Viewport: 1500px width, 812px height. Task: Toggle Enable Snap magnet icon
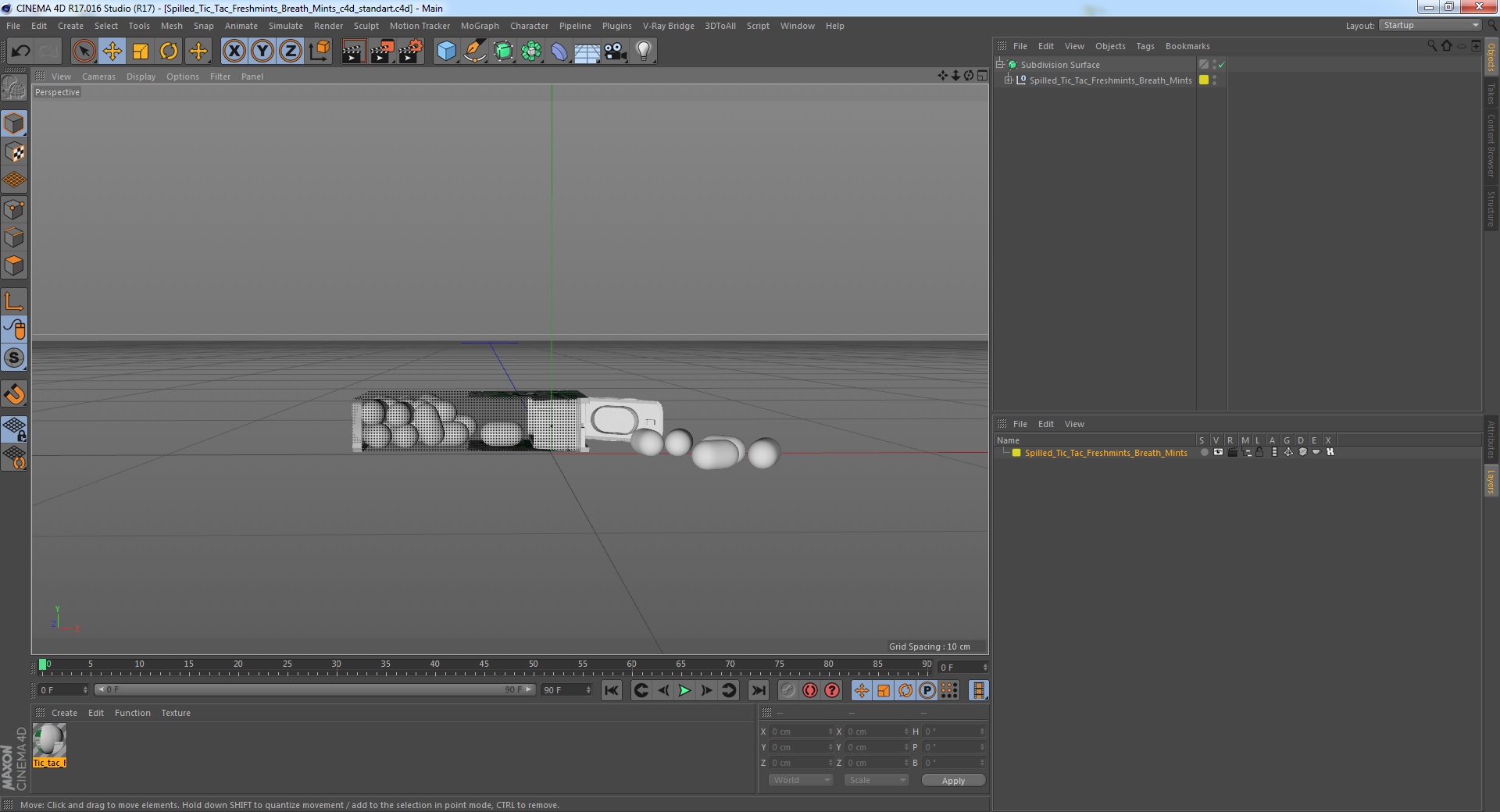(x=14, y=394)
